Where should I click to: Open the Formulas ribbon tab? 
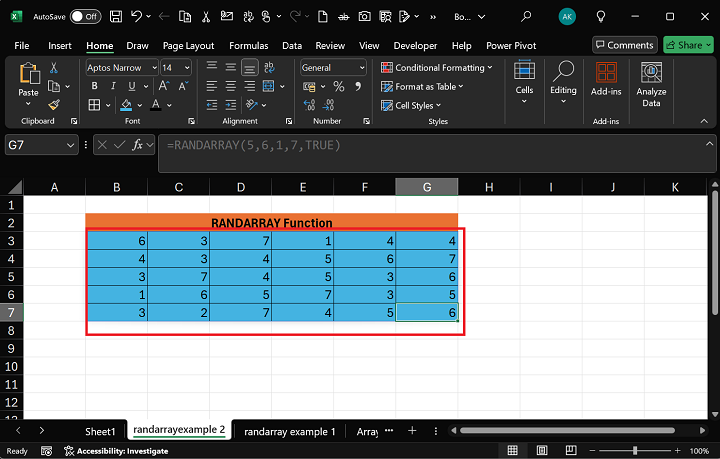[x=248, y=46]
